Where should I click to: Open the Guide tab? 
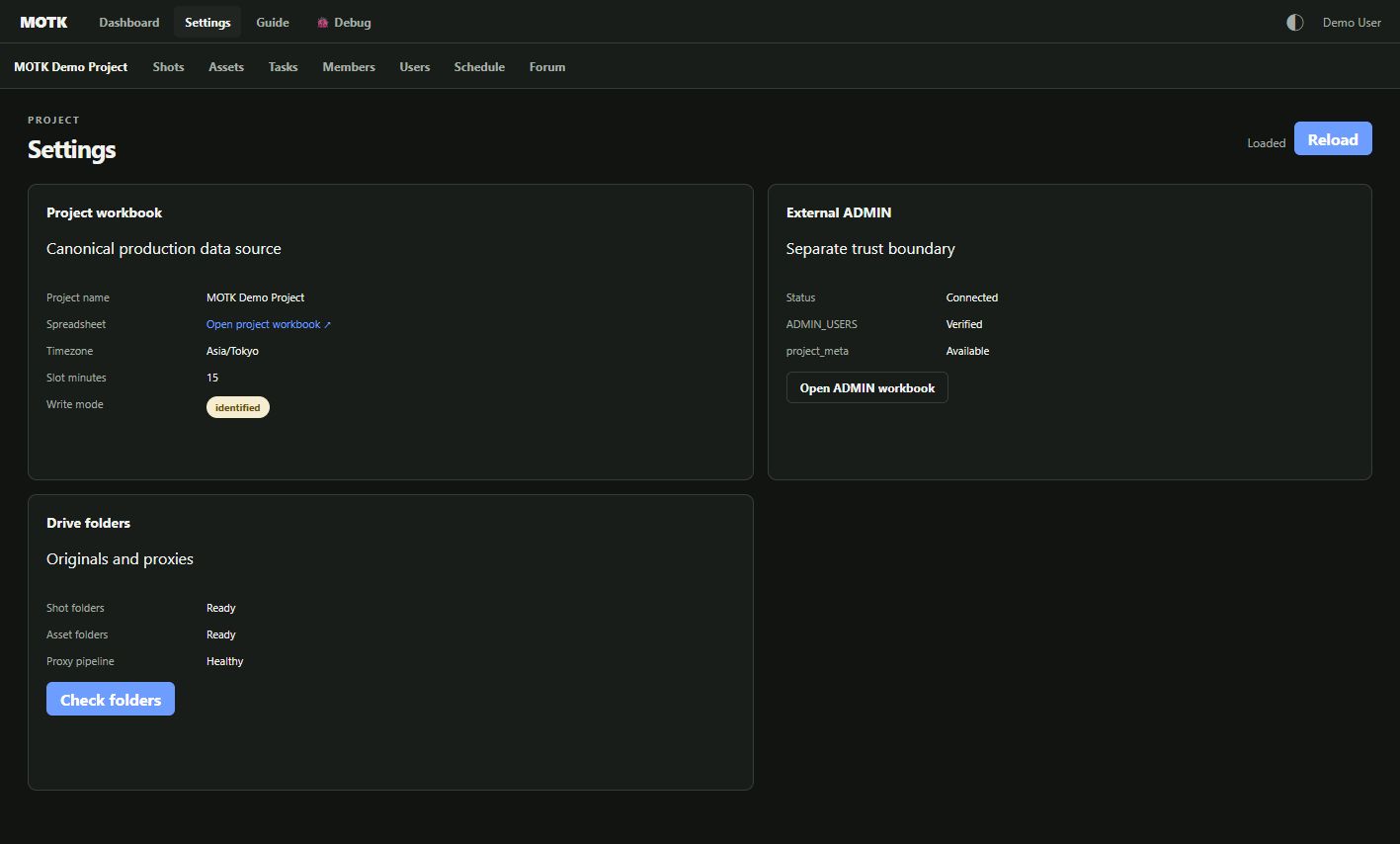point(273,22)
